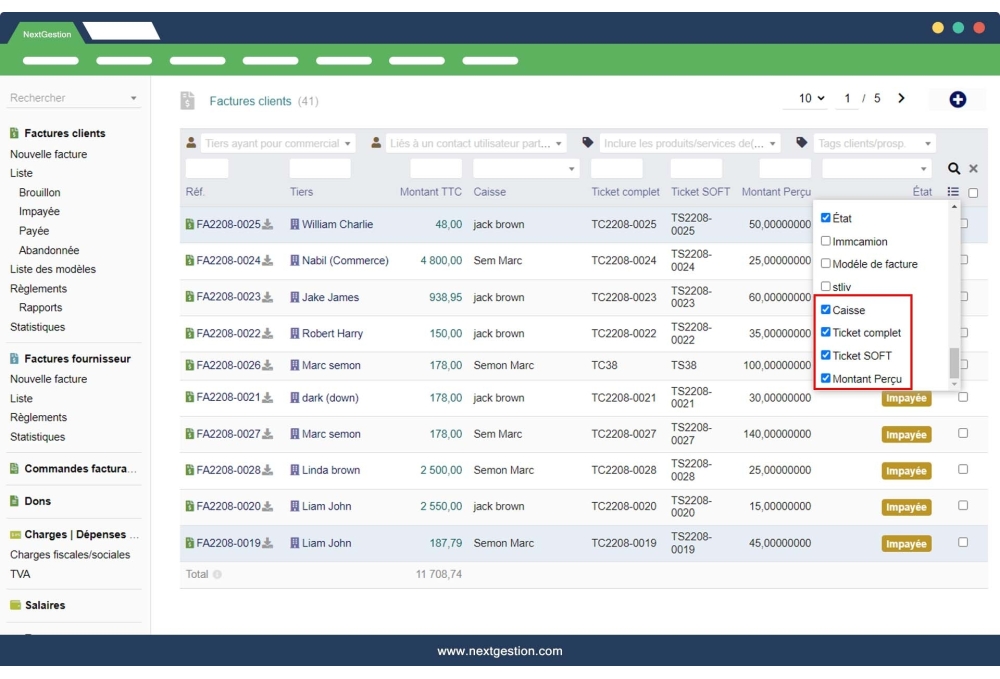The width and height of the screenshot is (1000, 679).
Task: Open third party William Charlie
Action: coord(337,224)
